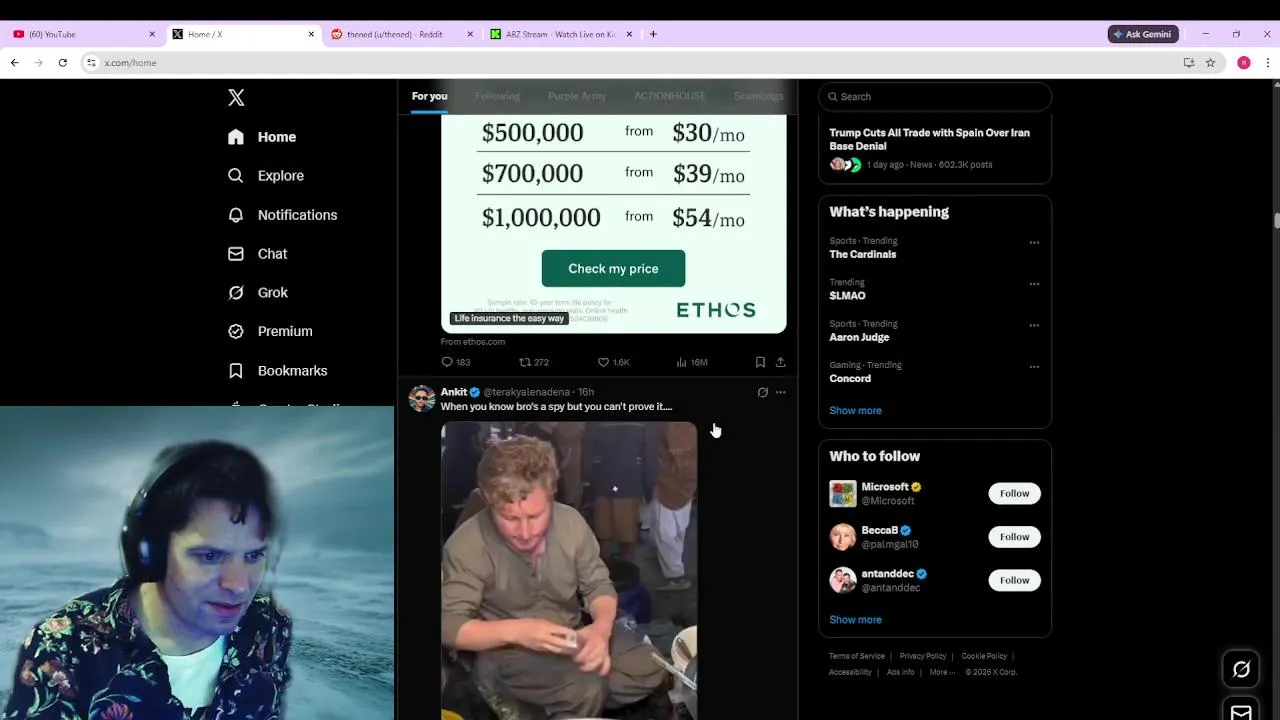This screenshot has height=720, width=1280.
Task: Close the Reddit tab
Action: [470, 34]
